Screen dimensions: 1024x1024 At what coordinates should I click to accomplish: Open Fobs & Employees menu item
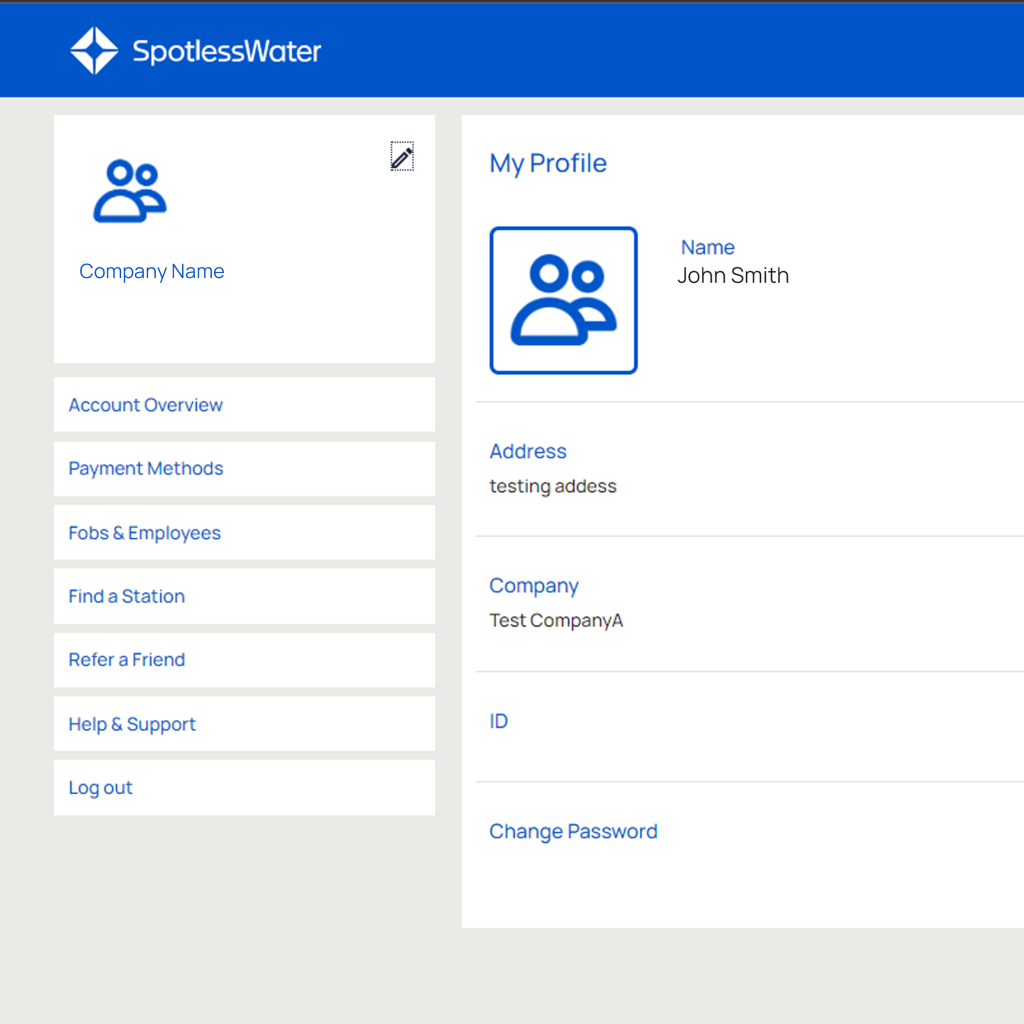244,533
